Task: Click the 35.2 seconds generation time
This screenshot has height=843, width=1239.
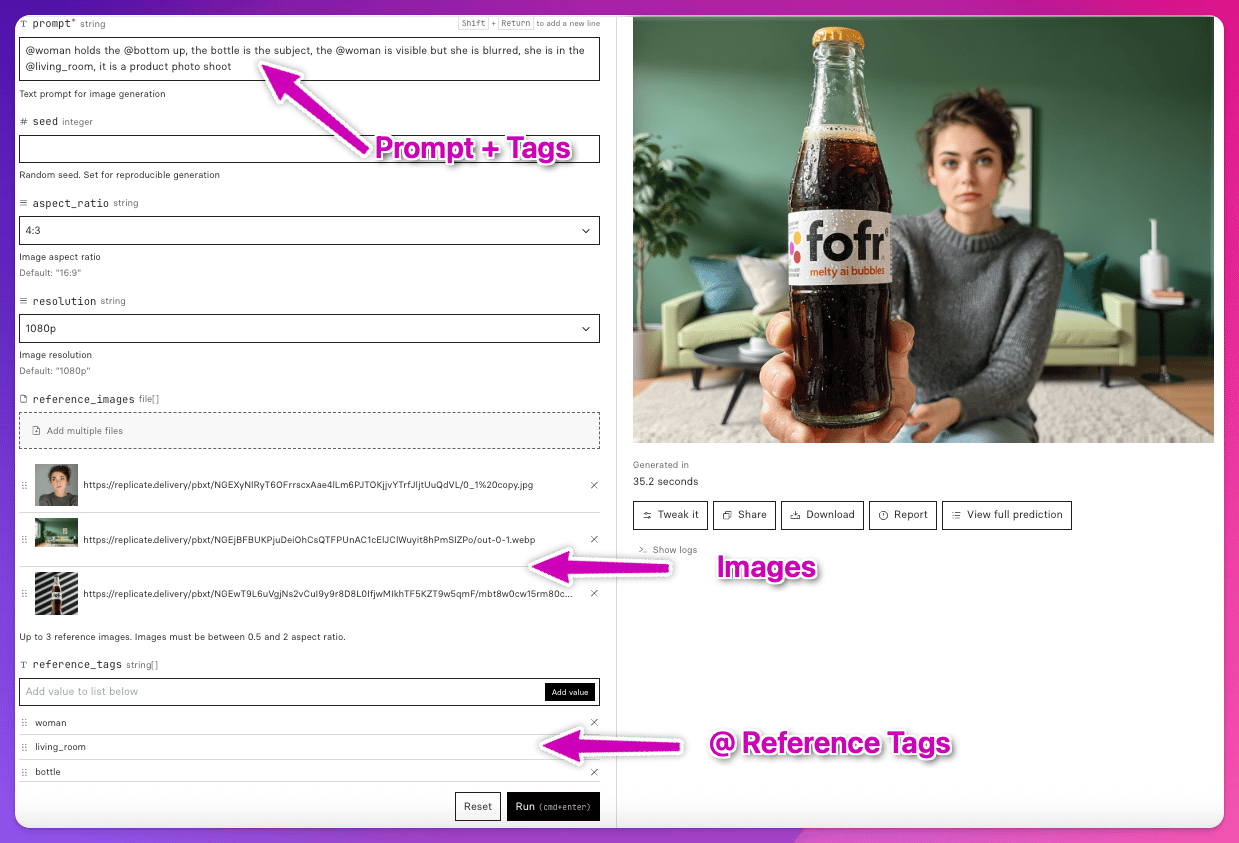Action: (666, 482)
